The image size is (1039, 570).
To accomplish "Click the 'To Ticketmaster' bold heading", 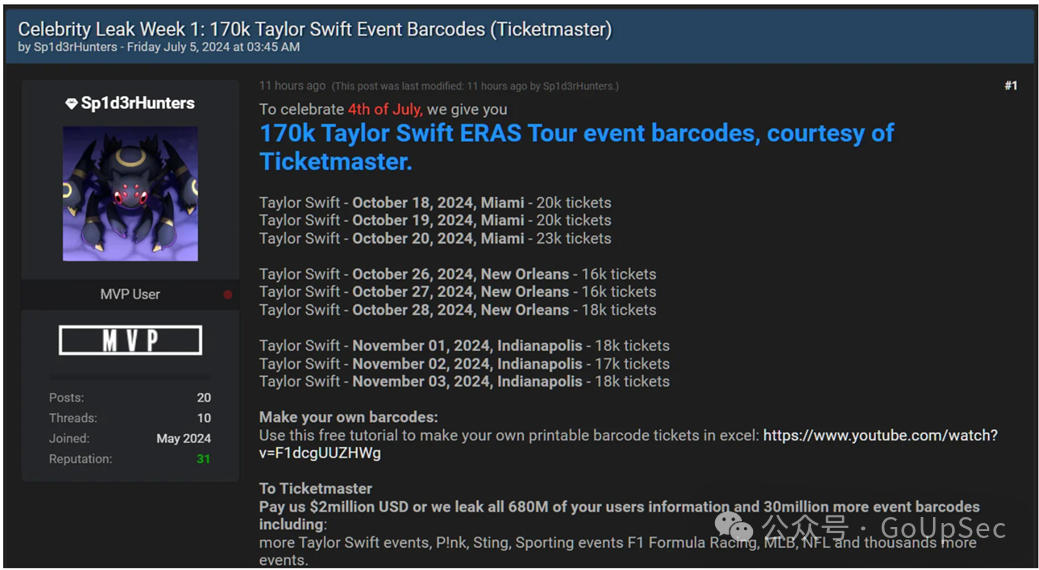I will [315, 489].
